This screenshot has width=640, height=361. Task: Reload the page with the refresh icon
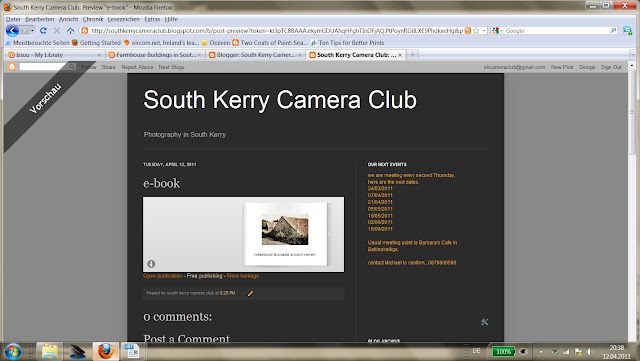(x=43, y=31)
